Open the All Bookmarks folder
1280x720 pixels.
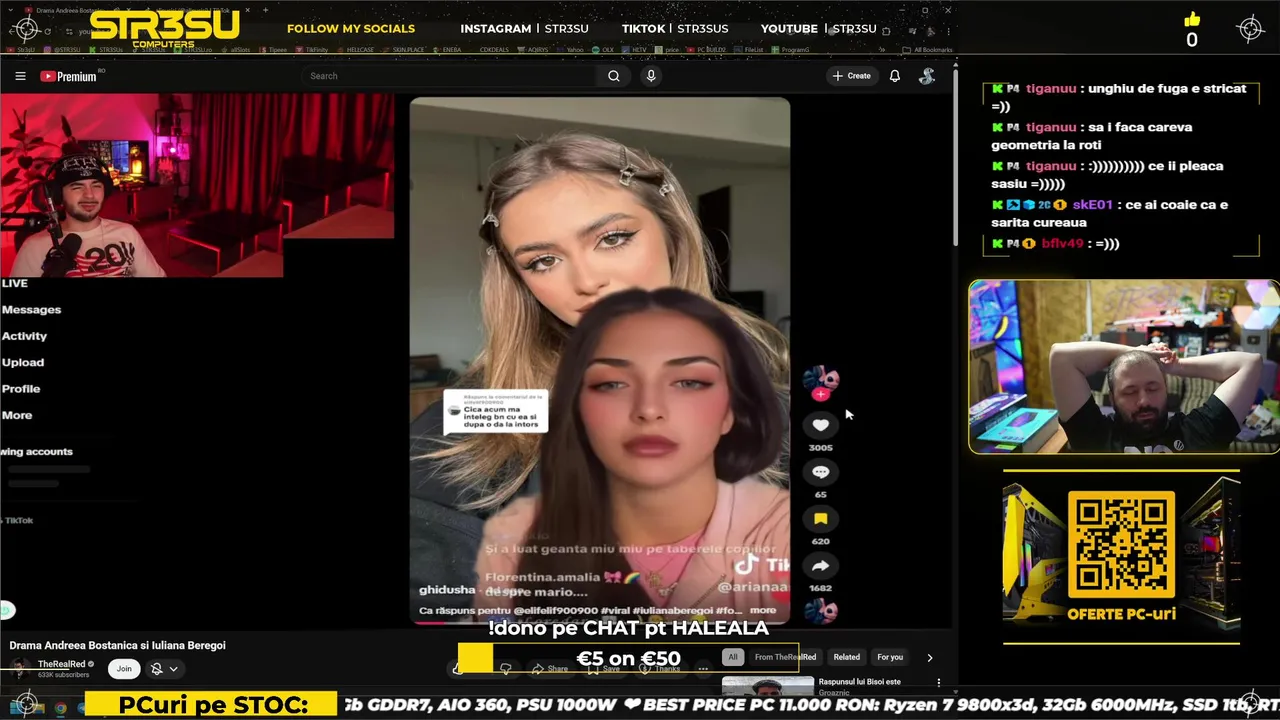pyautogui.click(x=926, y=49)
